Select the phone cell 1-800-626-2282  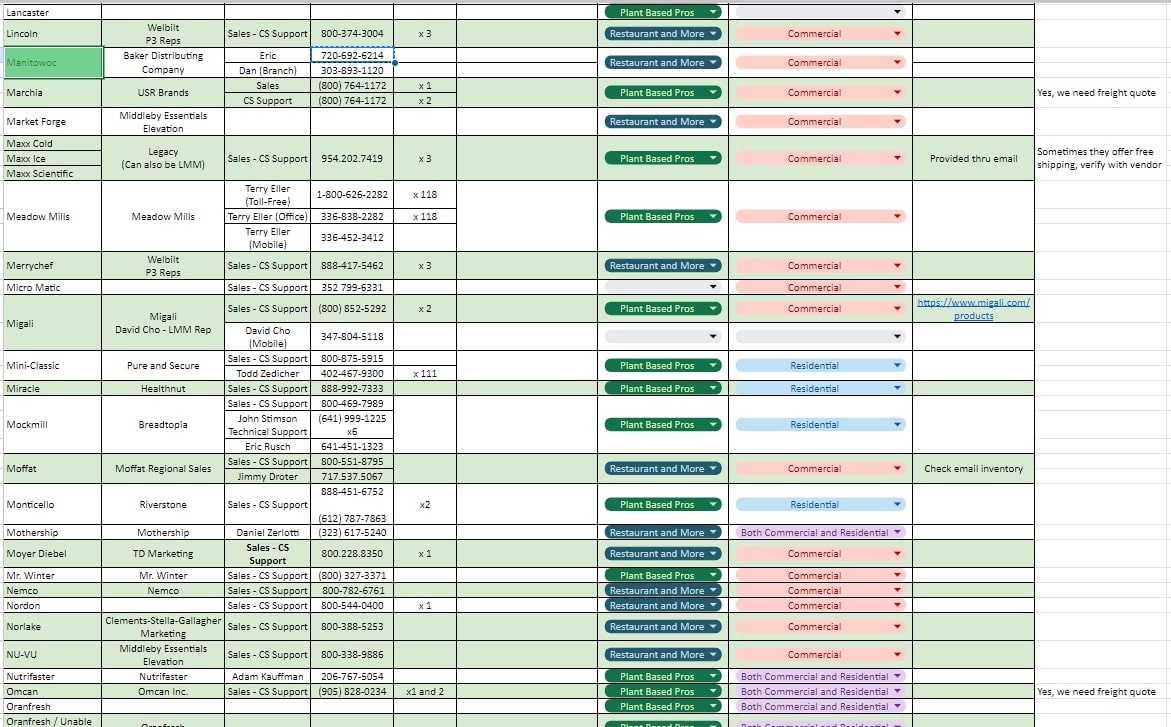(352, 194)
